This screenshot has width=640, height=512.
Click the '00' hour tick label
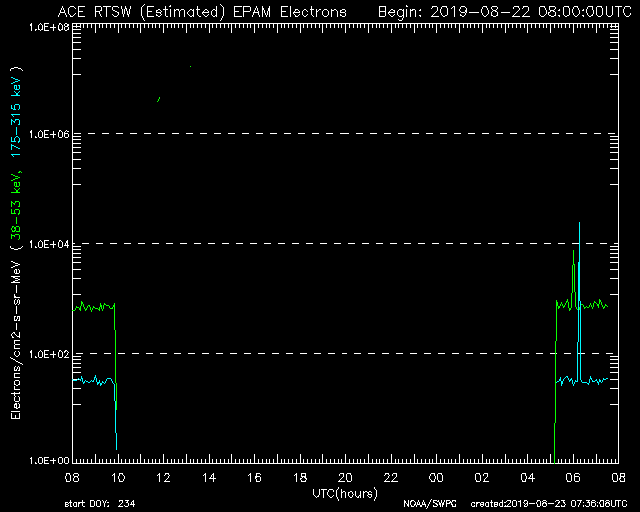[436, 478]
